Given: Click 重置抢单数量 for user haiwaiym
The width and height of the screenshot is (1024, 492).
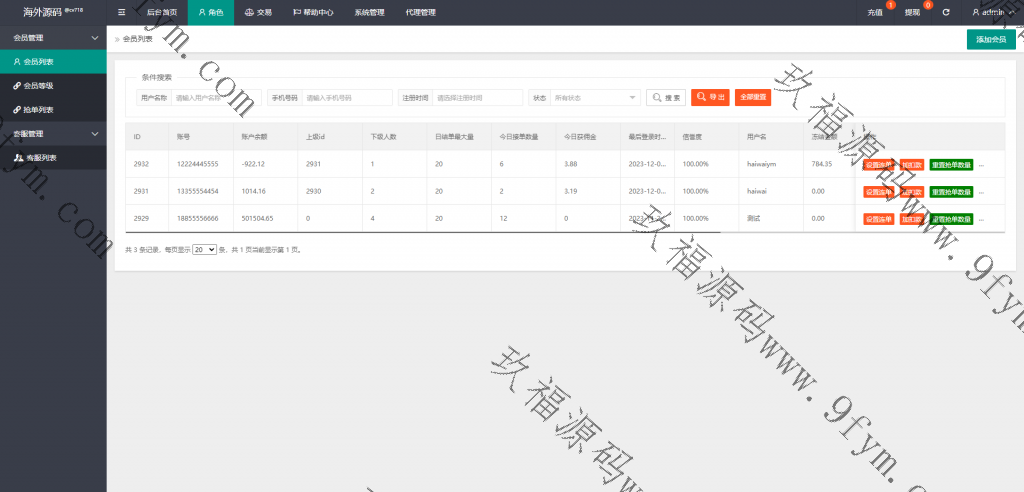Looking at the screenshot, I should pos(950,164).
